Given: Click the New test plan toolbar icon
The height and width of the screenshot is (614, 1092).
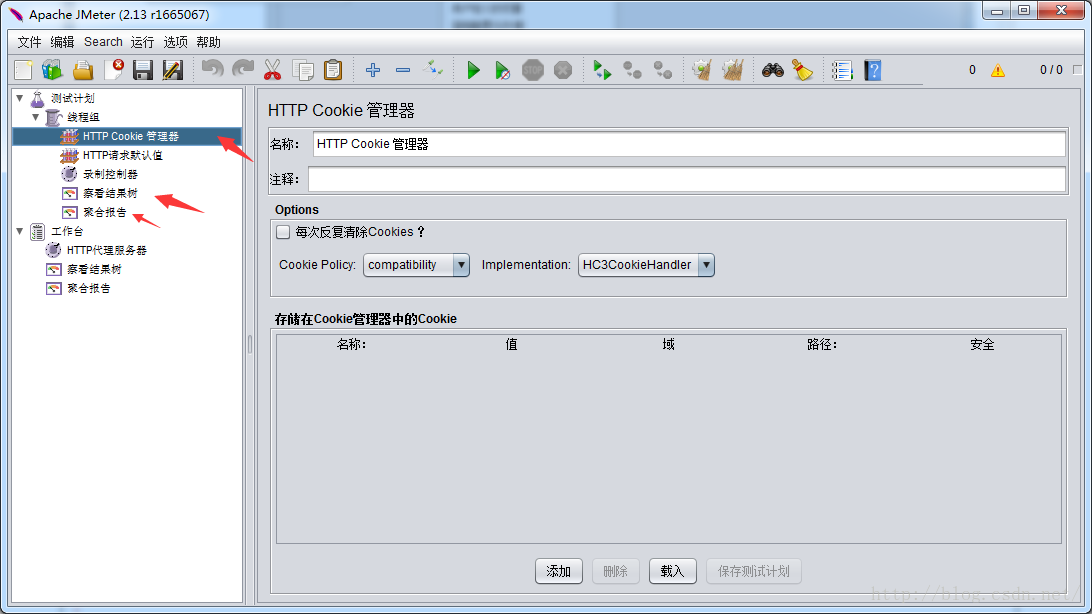Looking at the screenshot, I should tap(23, 70).
